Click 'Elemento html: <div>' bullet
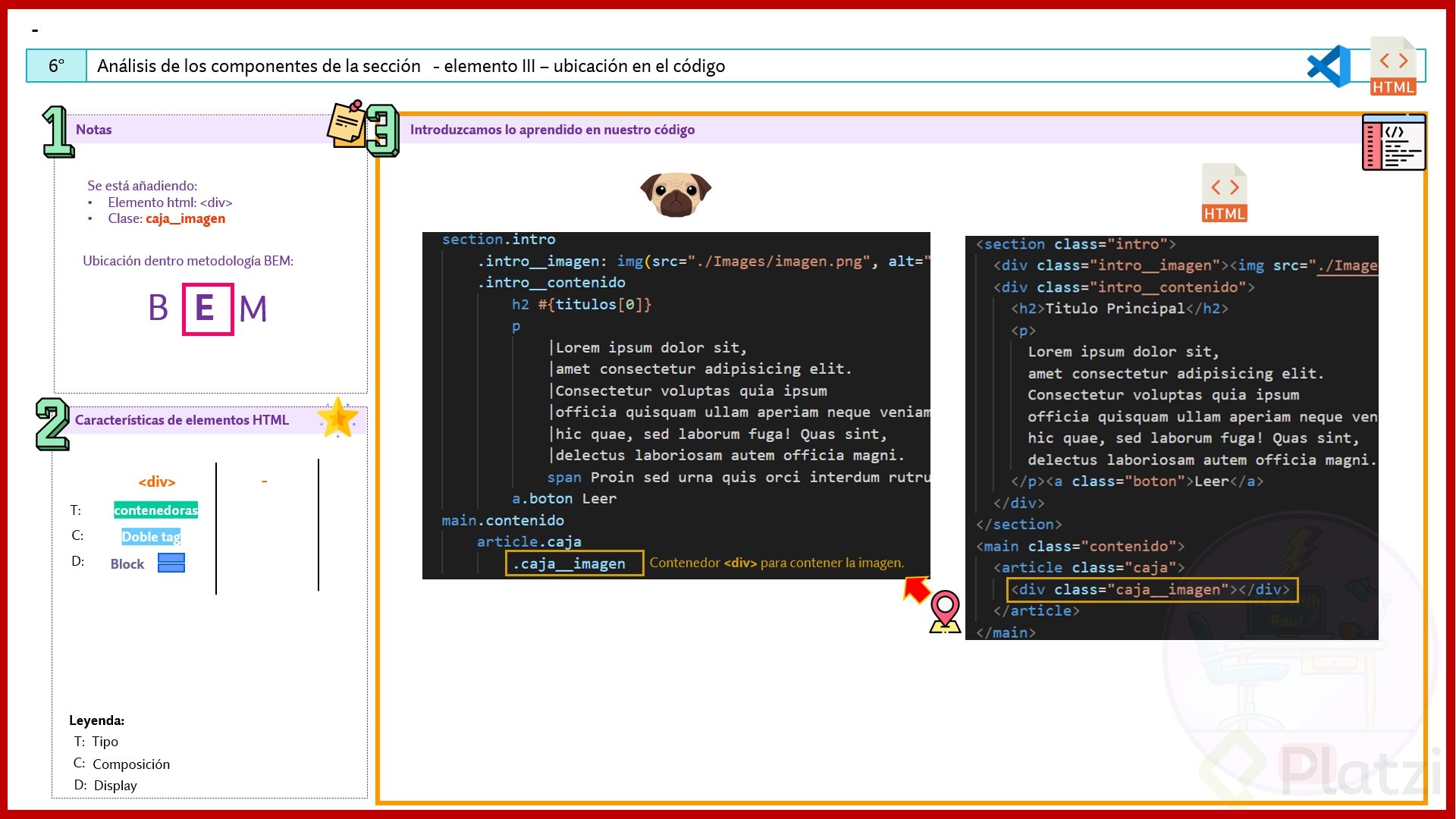Viewport: 1456px width, 819px height. coord(170,202)
